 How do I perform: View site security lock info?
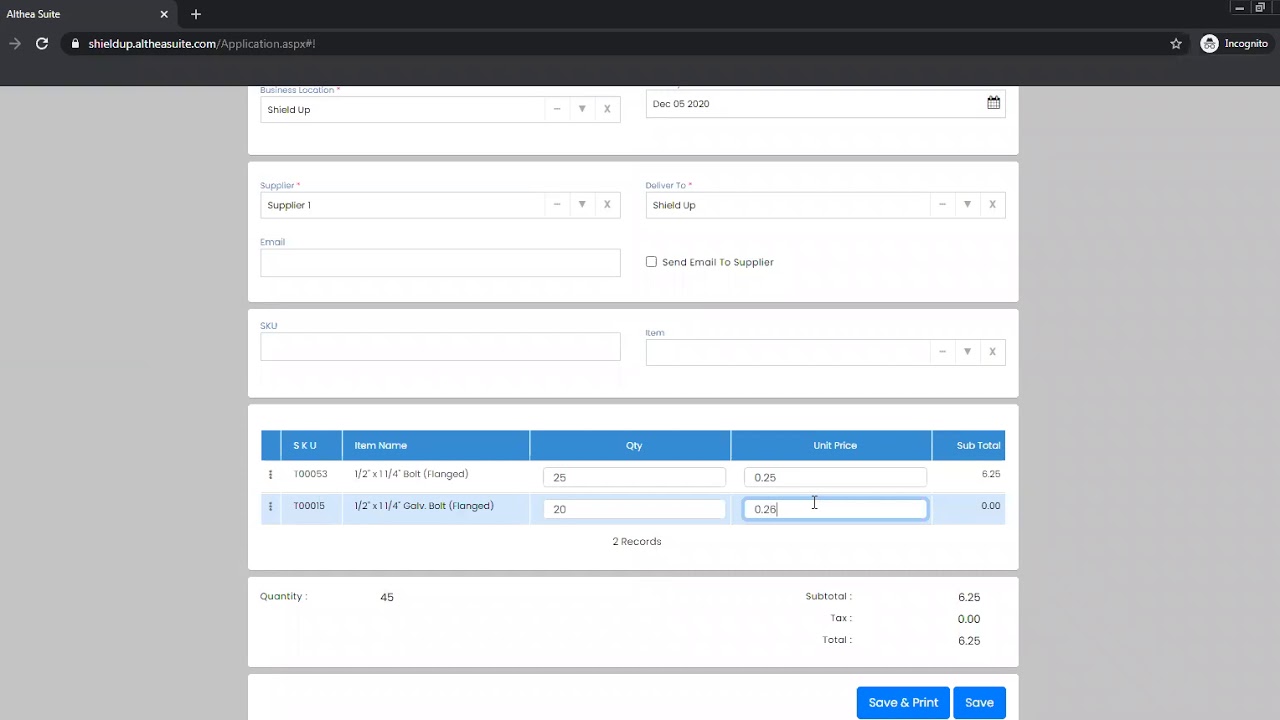point(75,44)
